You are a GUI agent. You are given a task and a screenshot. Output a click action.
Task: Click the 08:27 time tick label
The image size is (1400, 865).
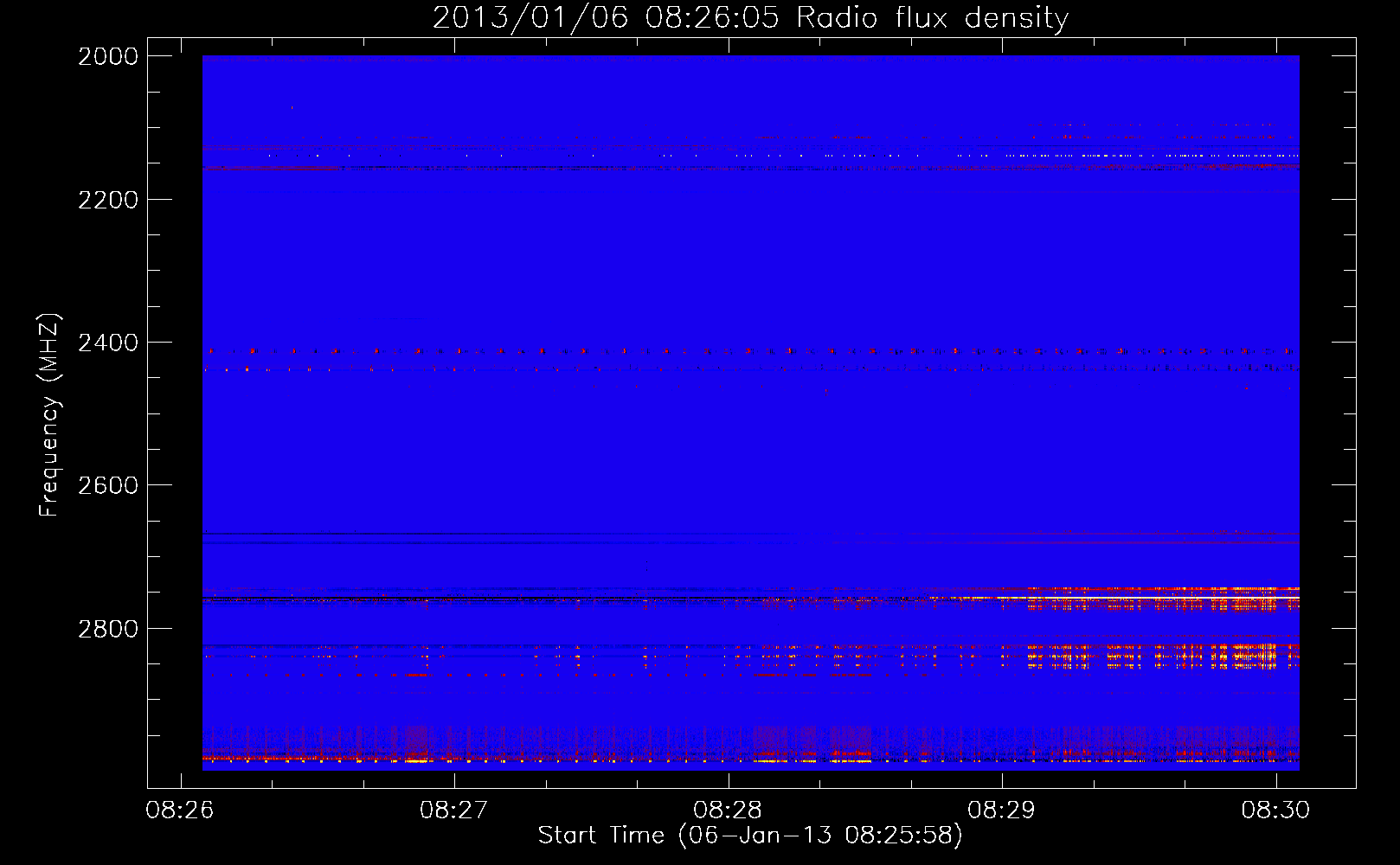coord(454,811)
